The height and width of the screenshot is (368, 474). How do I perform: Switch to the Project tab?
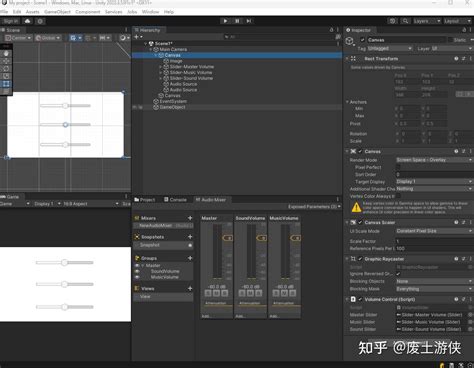pos(145,200)
